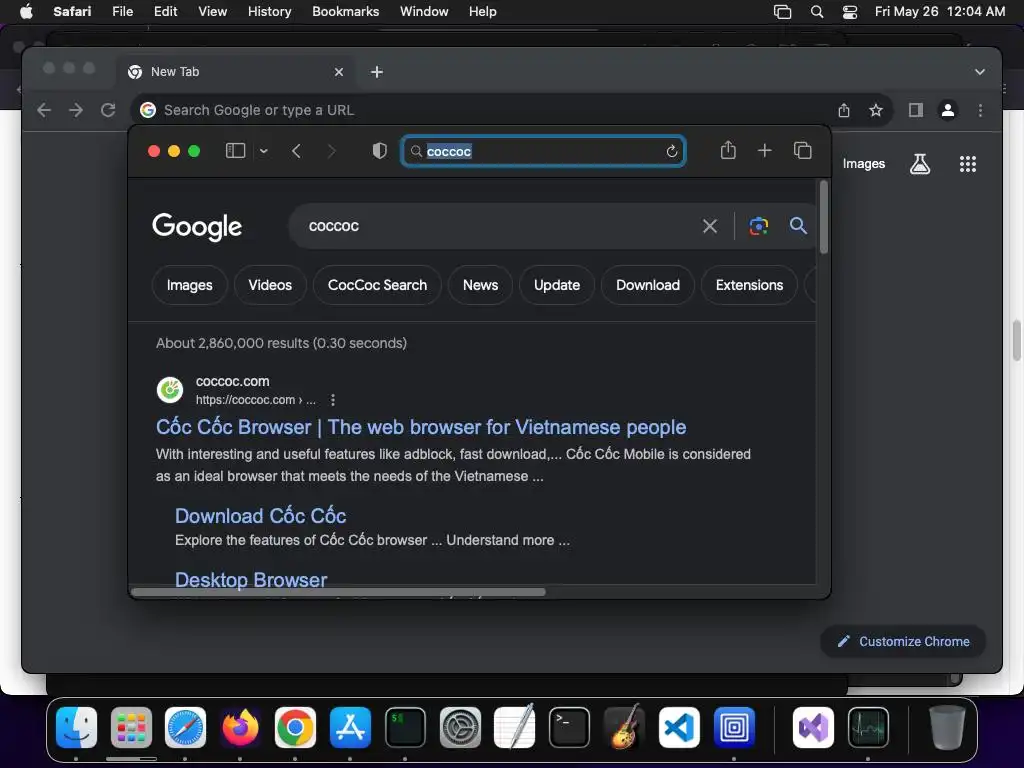
Task: Click Chrome share page icon
Action: pos(844,110)
